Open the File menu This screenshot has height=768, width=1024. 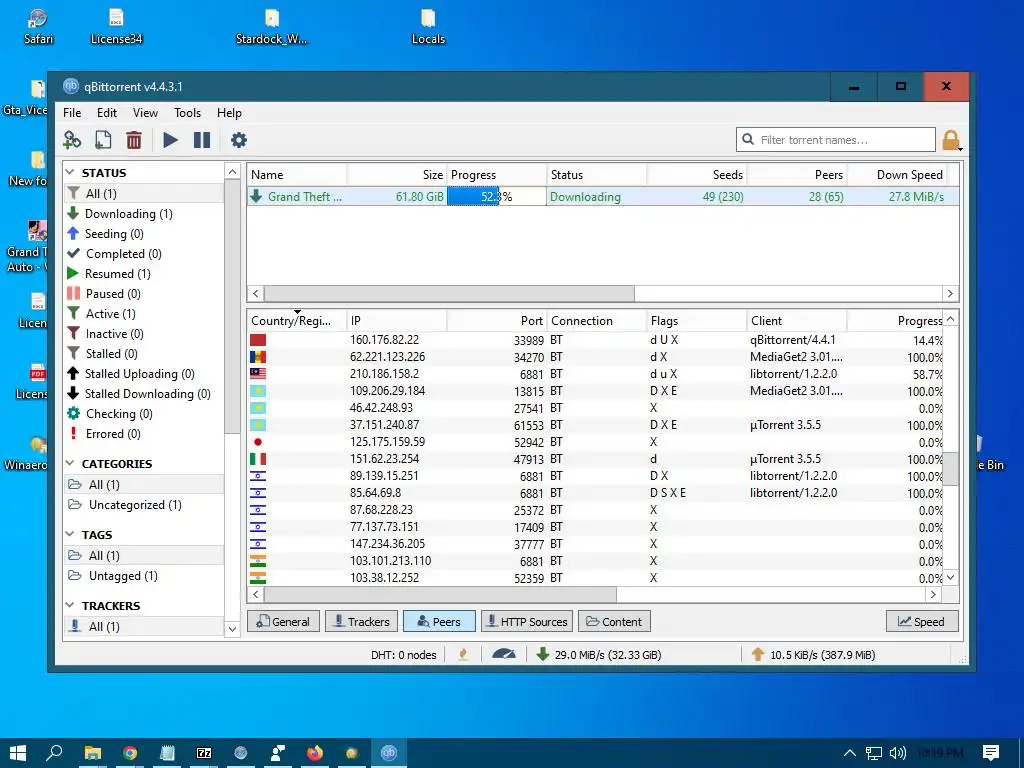pos(72,113)
